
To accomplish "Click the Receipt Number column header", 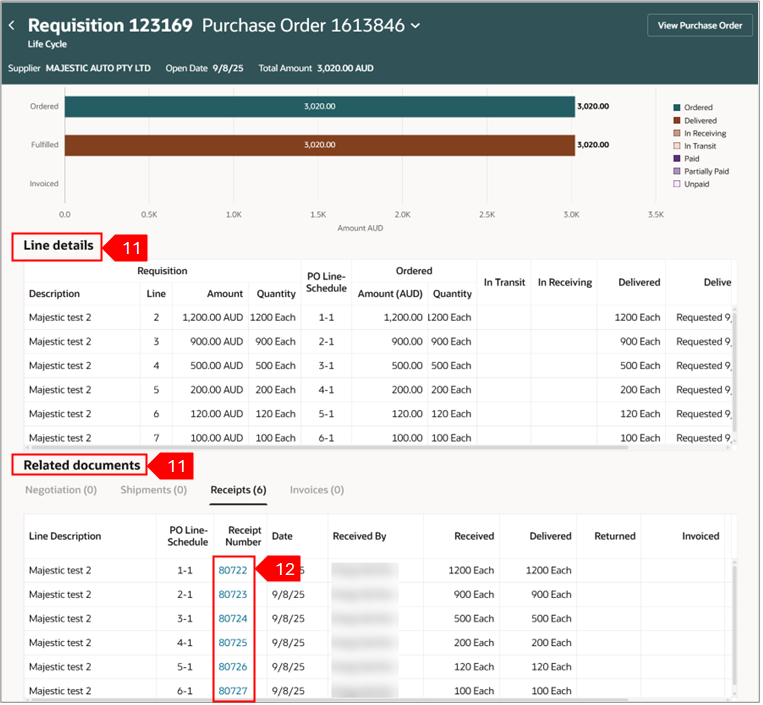I will click(x=244, y=536).
